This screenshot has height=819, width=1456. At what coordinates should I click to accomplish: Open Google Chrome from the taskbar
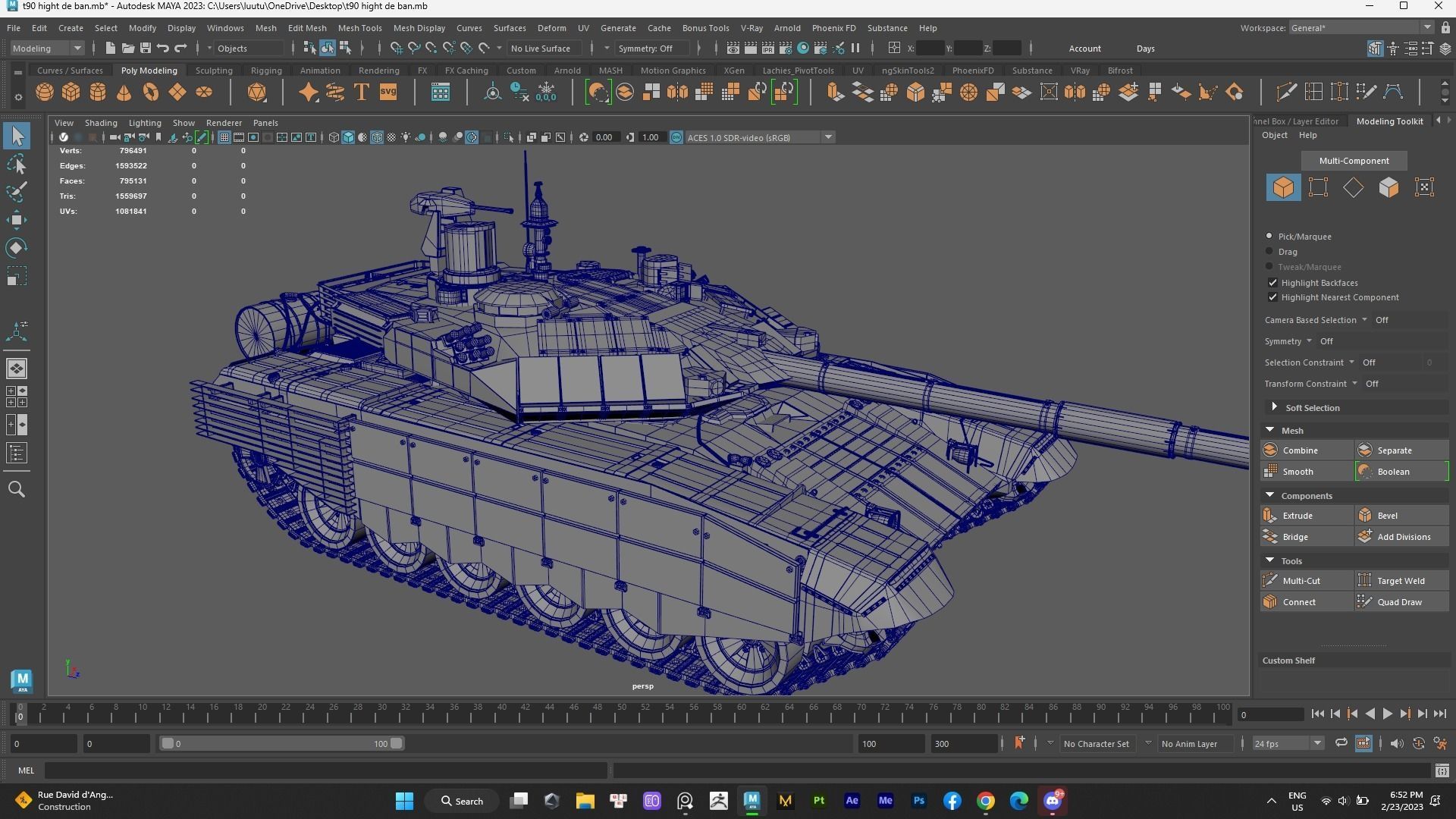pos(985,801)
